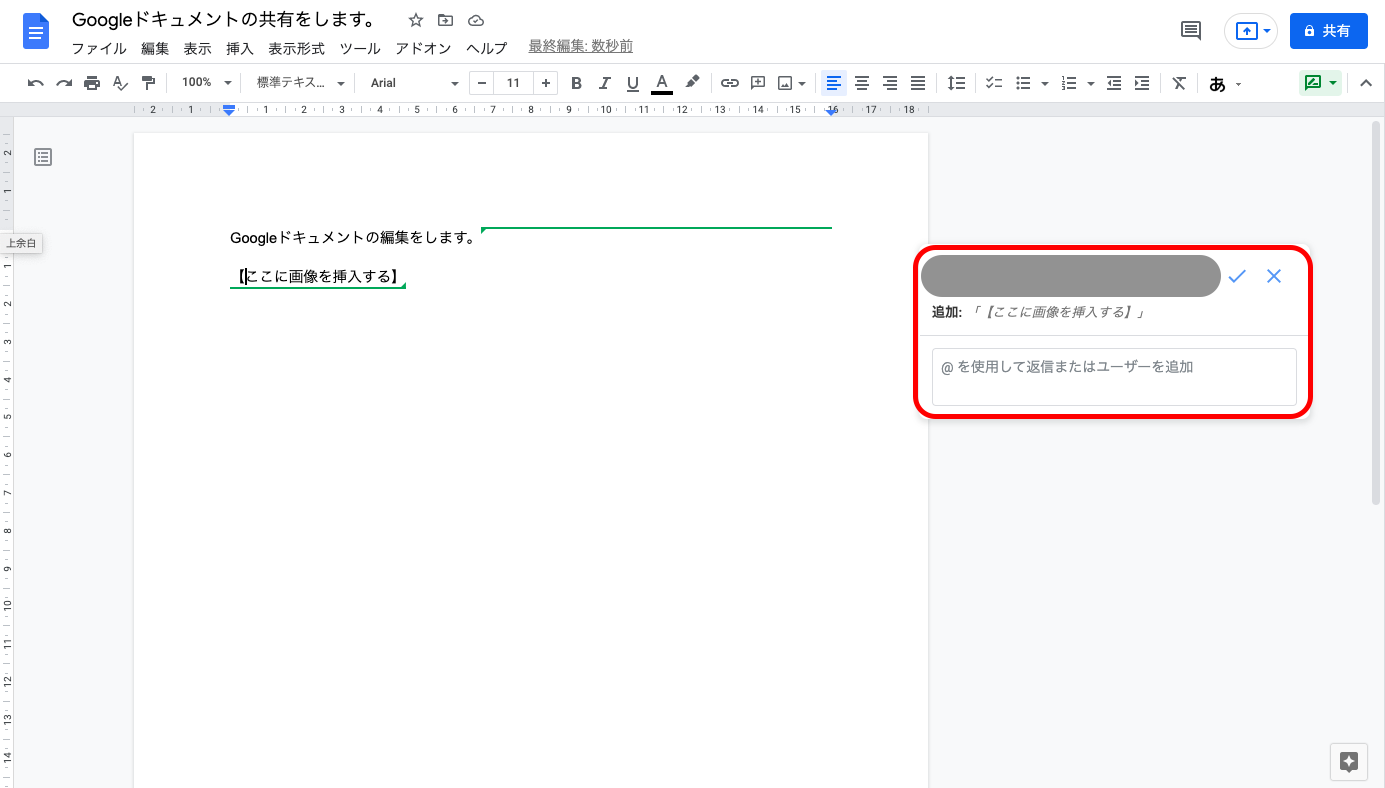This screenshot has width=1385, height=788.
Task: Decrease the indent
Action: (x=1114, y=83)
